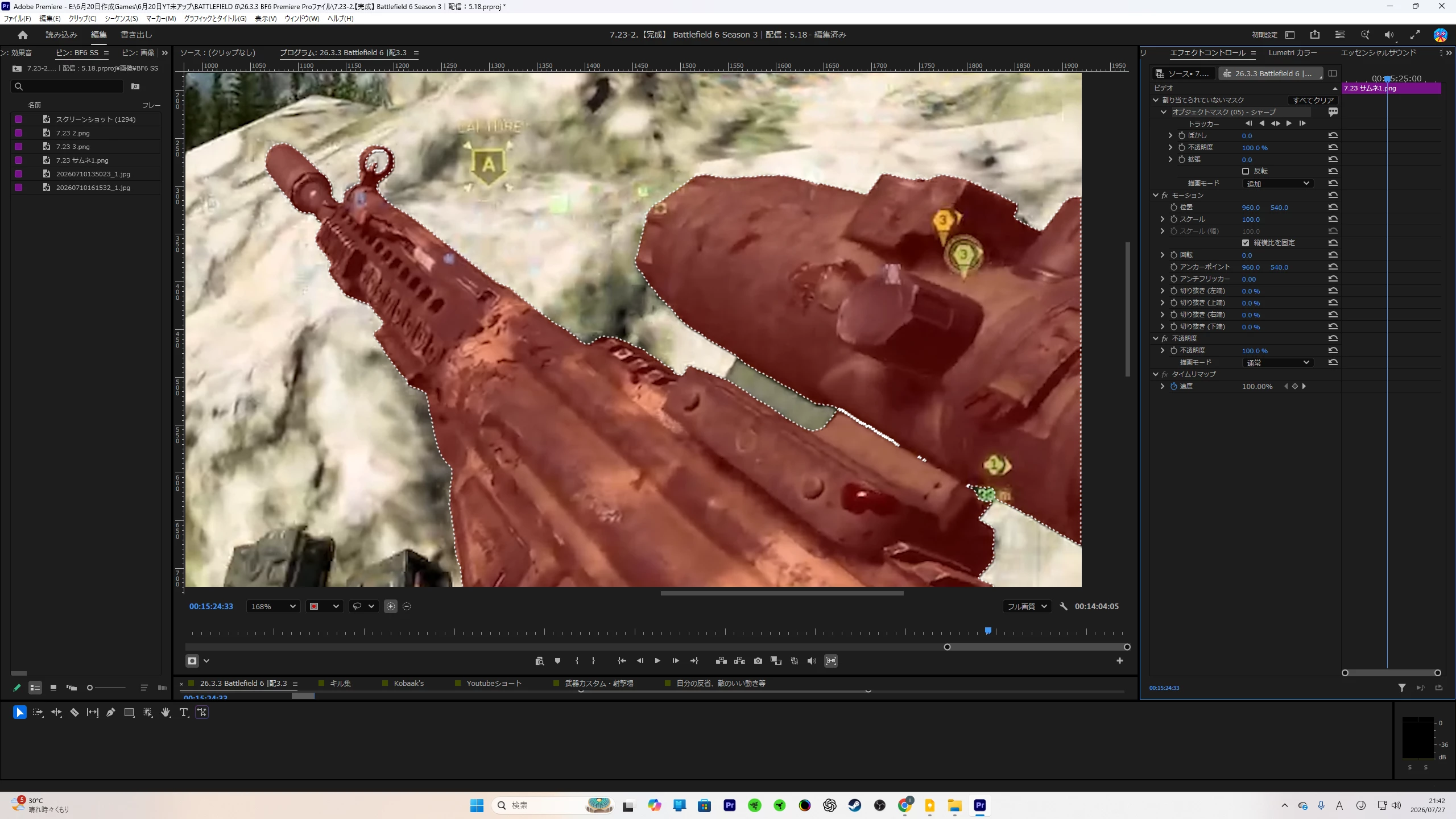This screenshot has width=1456, height=819.
Task: Toggle animation stopwatch for 位置
Action: (1173, 207)
